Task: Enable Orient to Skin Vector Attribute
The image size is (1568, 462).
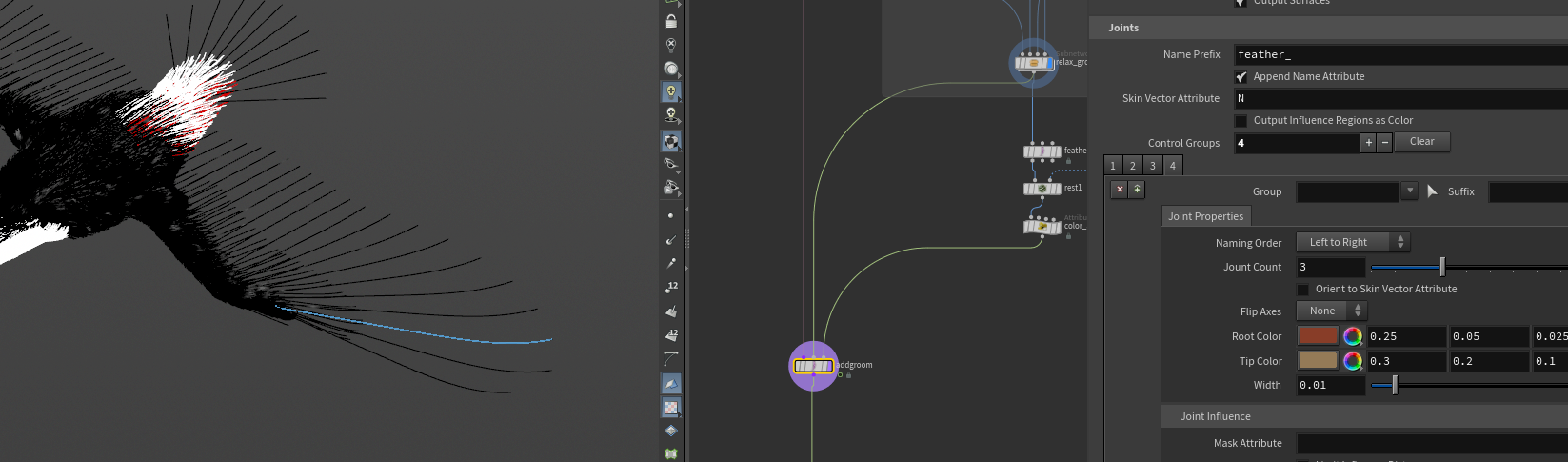Action: tap(1302, 290)
